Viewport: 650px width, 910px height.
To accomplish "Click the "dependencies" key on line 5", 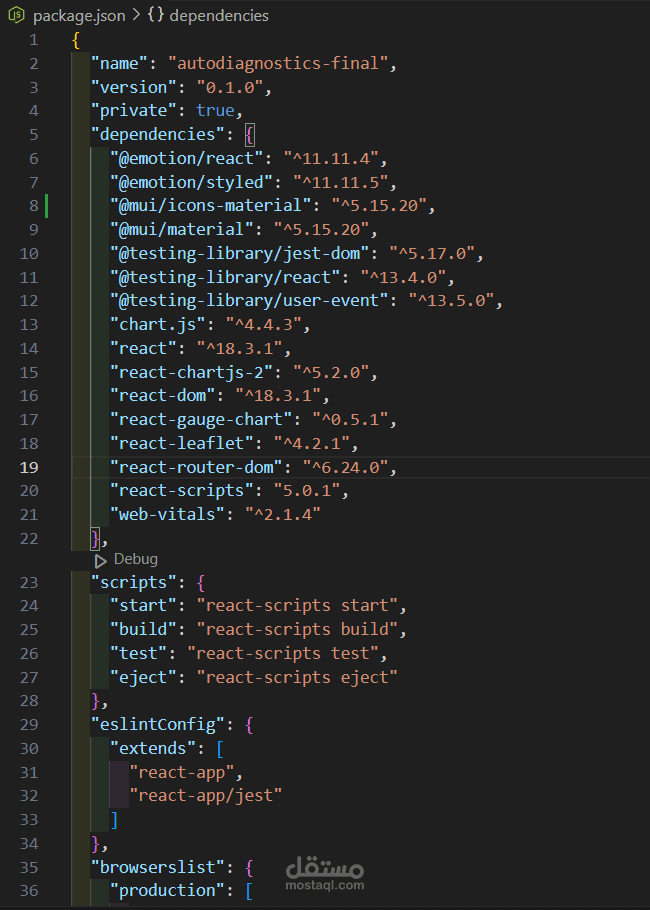I will coord(158,135).
